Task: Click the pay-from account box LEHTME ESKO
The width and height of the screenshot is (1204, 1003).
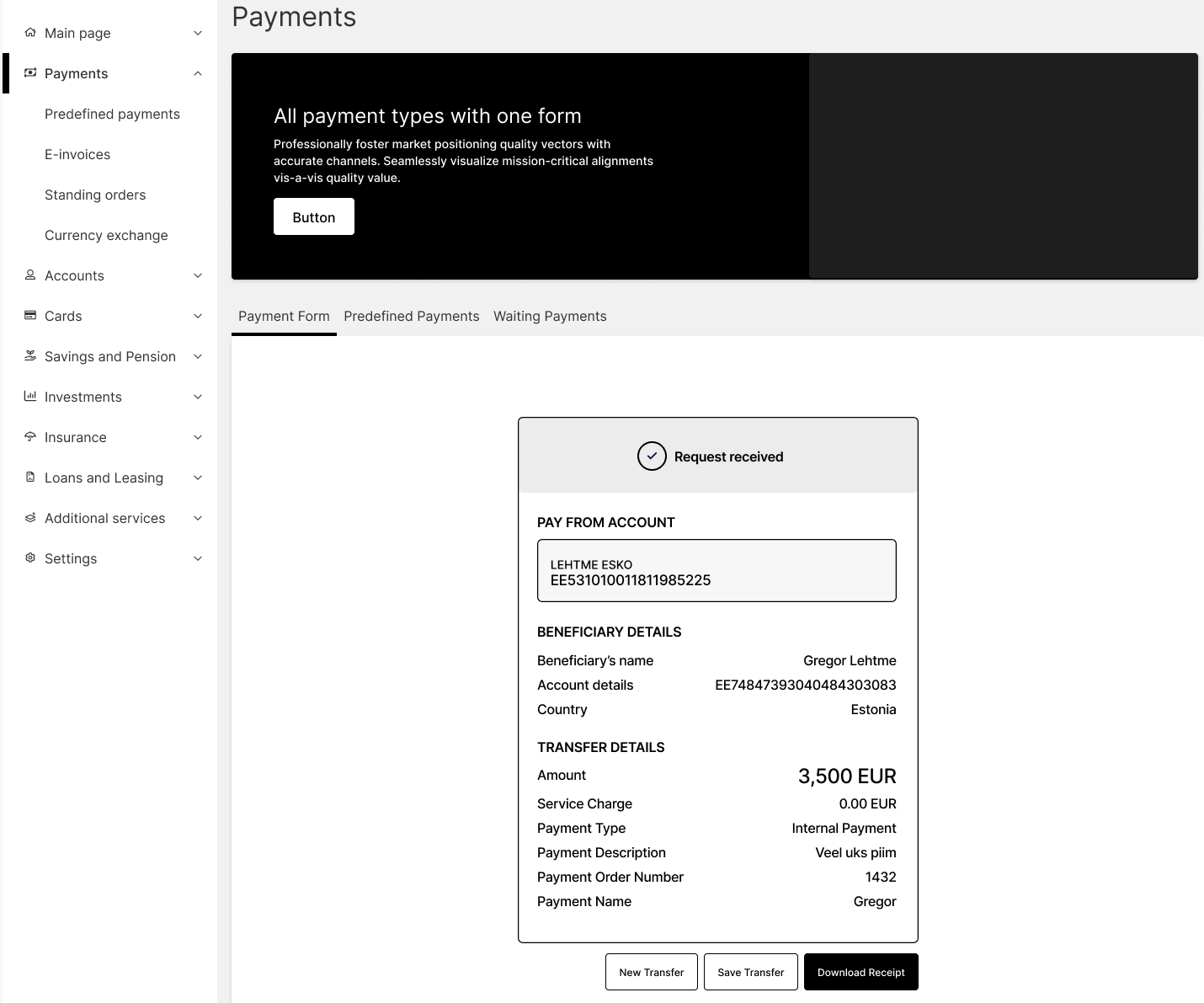Action: (x=717, y=570)
